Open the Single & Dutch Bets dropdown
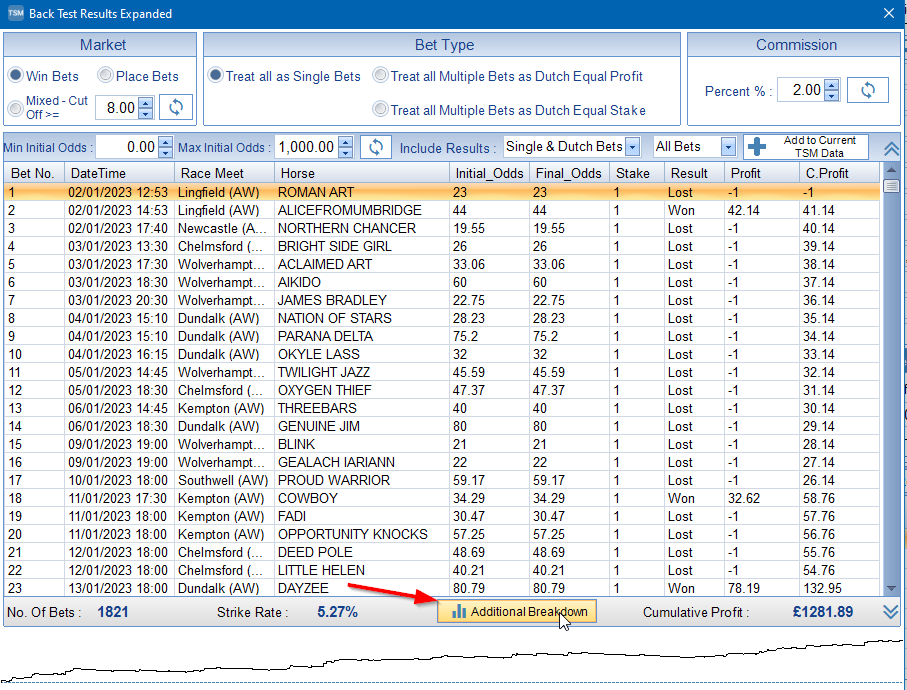 click(x=632, y=147)
